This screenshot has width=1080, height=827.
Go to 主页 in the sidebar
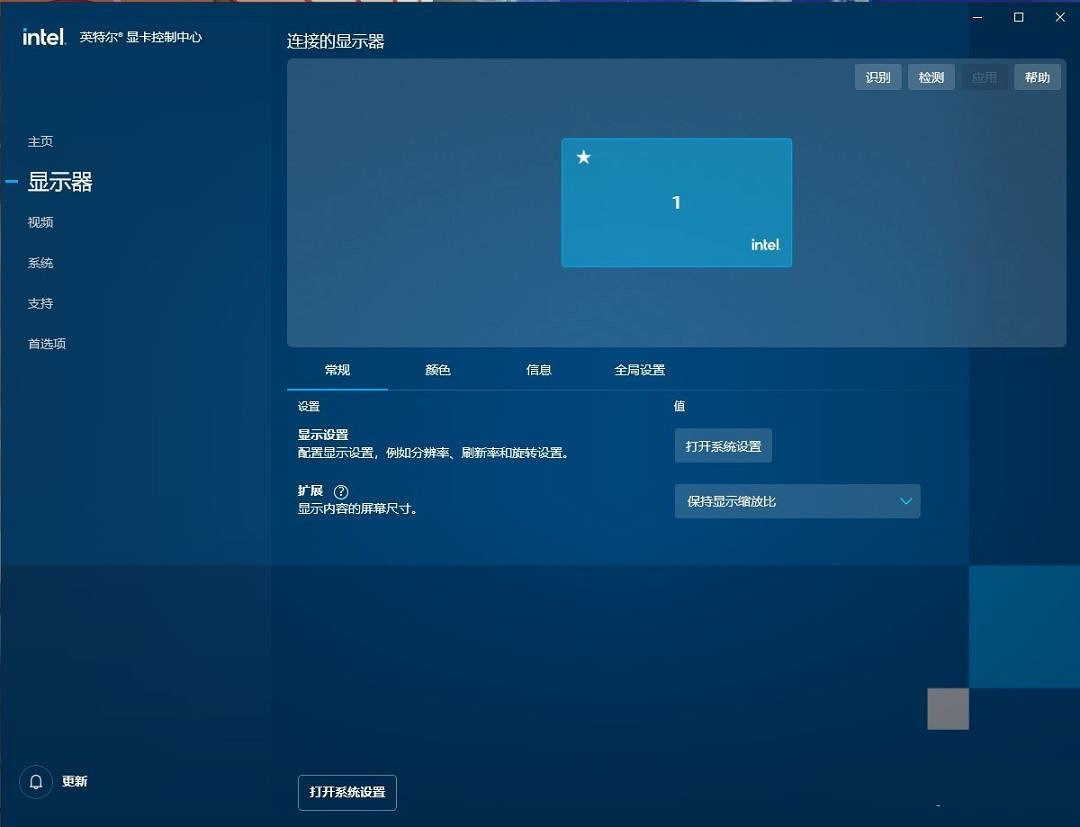pyautogui.click(x=41, y=141)
